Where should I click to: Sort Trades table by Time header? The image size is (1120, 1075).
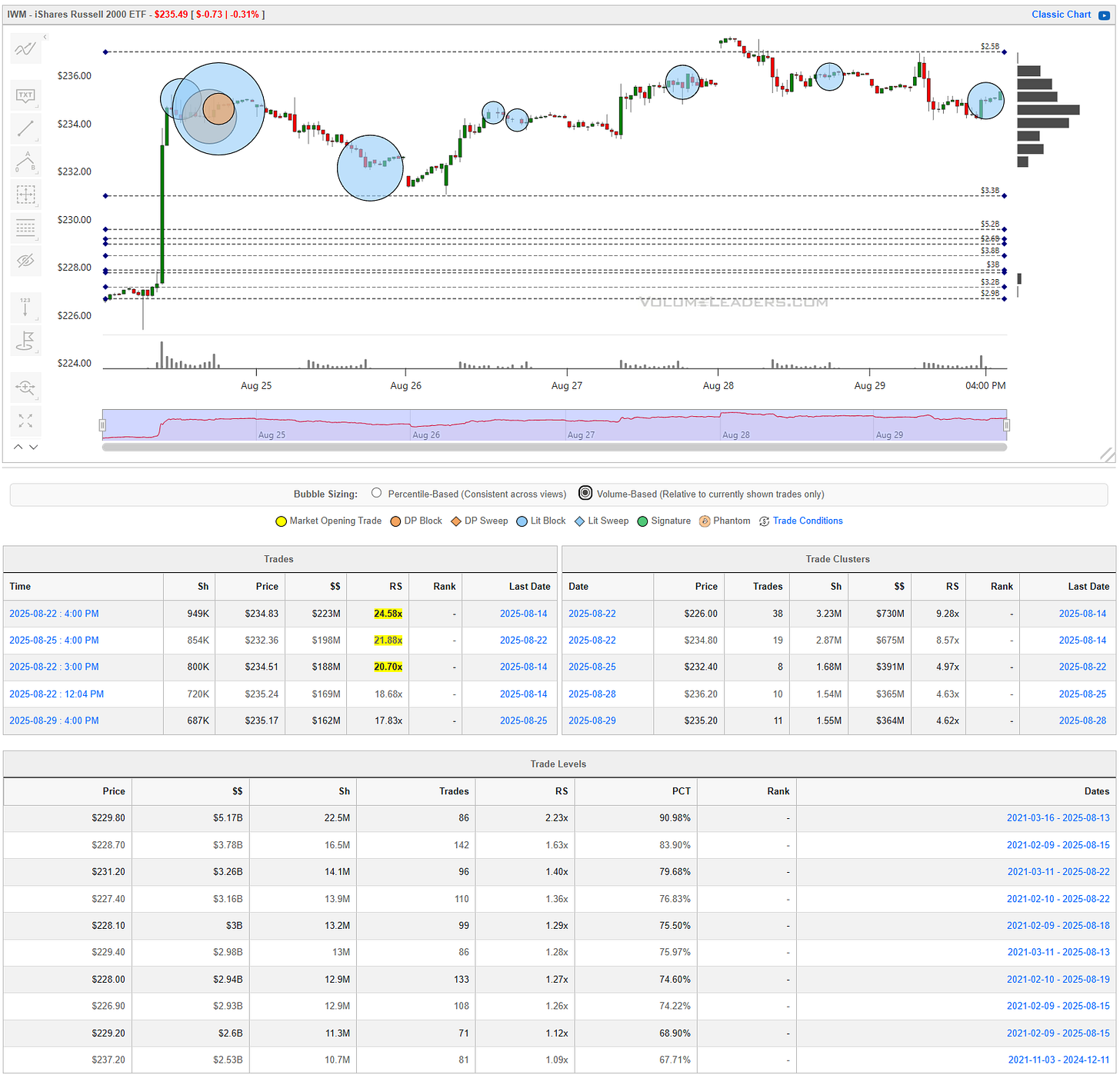coord(20,587)
